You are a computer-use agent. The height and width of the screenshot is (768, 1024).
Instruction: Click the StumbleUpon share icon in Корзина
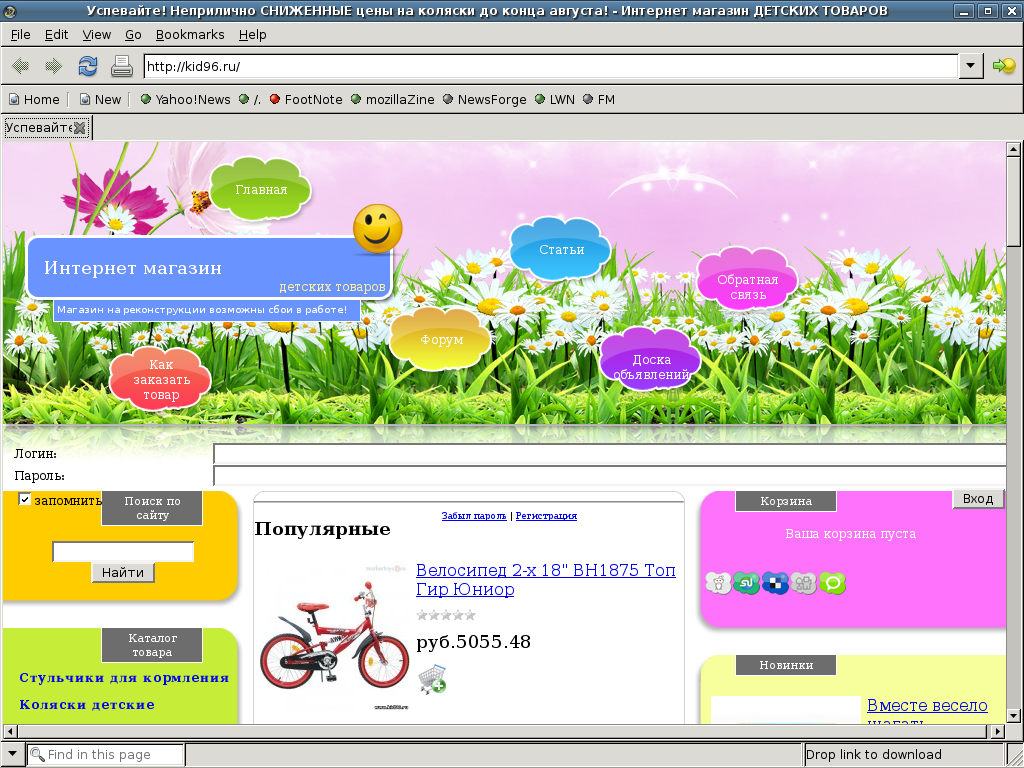(x=746, y=583)
